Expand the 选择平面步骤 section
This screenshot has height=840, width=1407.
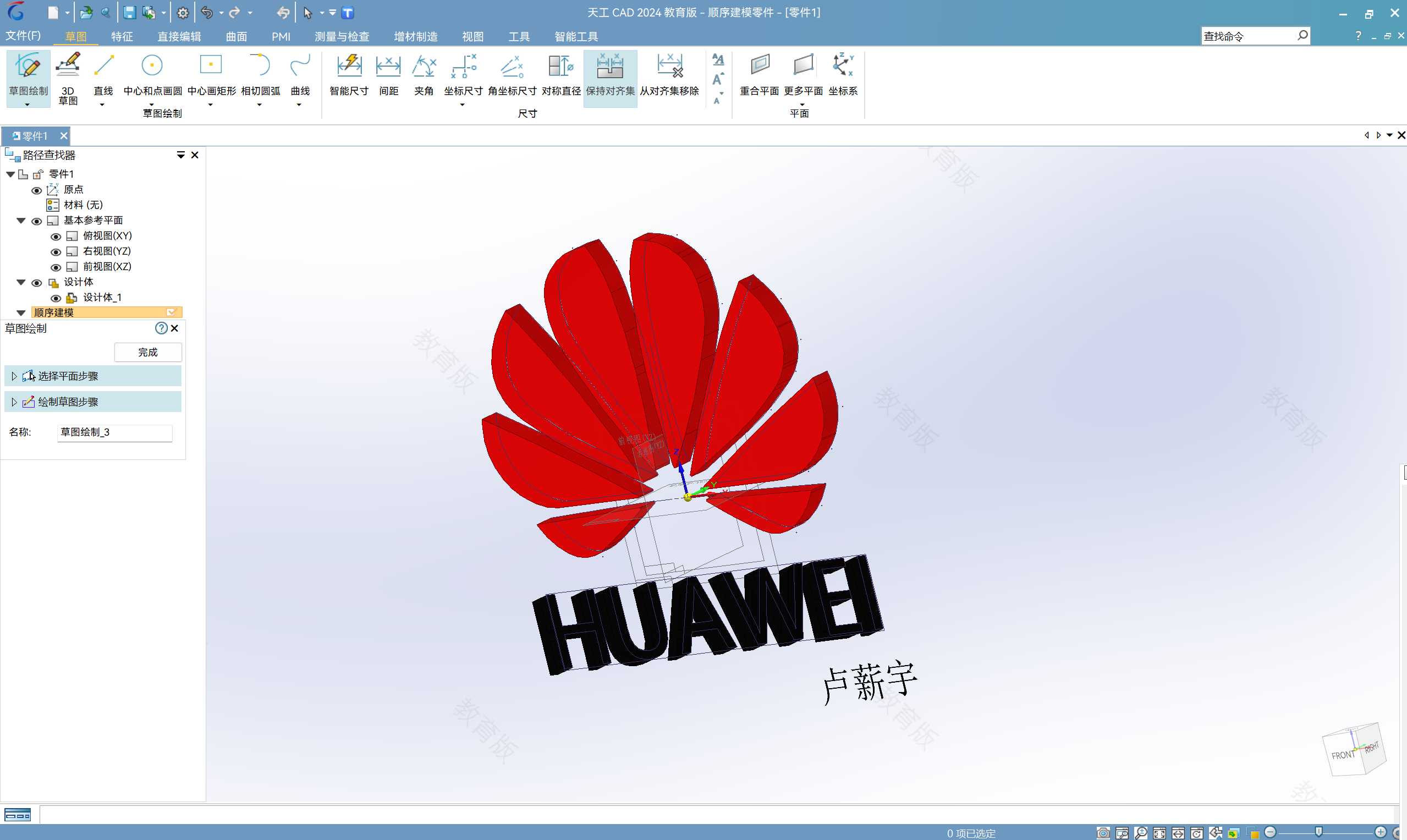14,376
